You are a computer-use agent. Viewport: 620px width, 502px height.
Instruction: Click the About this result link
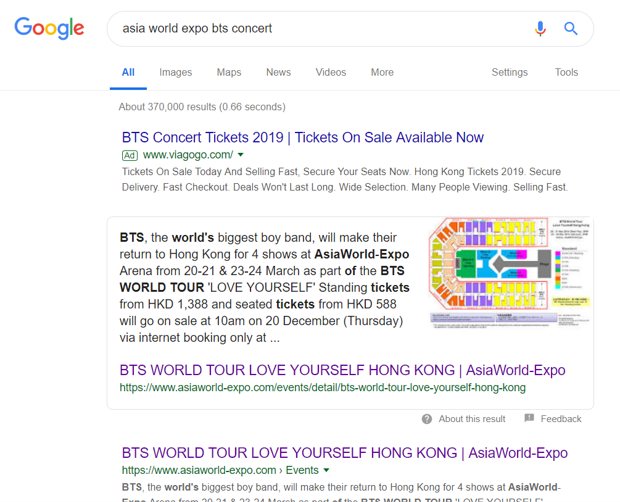tap(472, 419)
